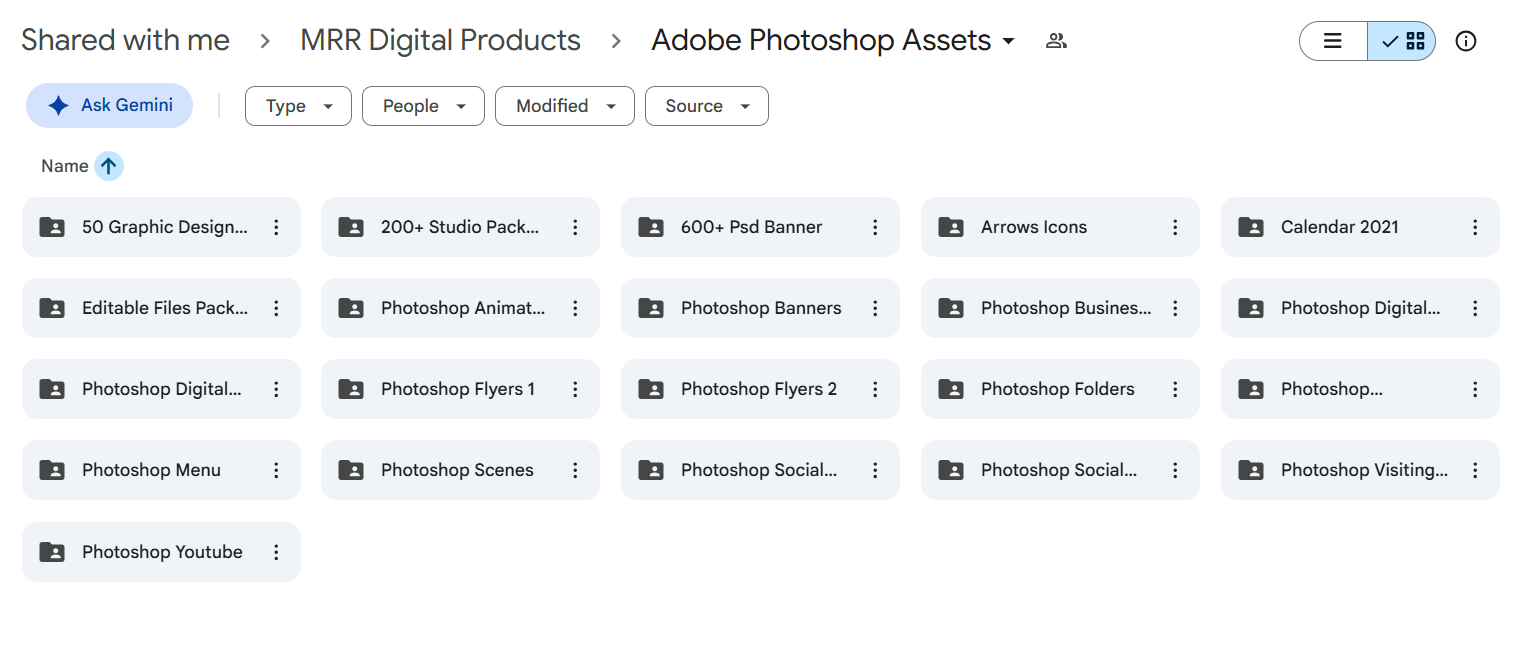Open more options for Photoshop Menu folder
Viewport: 1520px width, 654px height.
coord(276,470)
